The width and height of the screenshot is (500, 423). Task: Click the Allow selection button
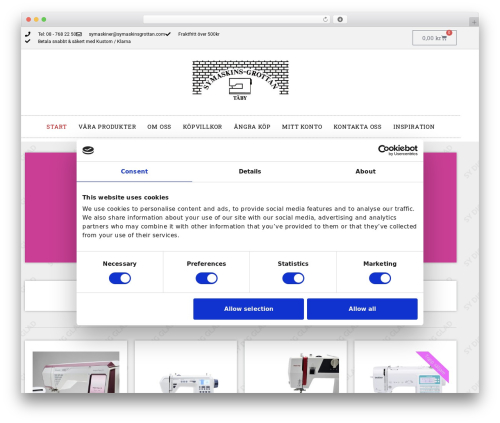tap(248, 309)
